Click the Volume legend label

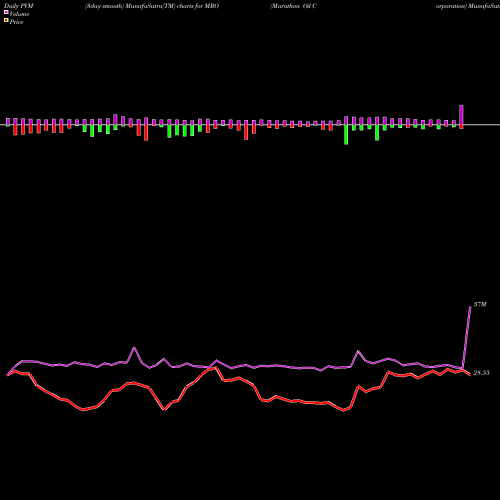19,14
